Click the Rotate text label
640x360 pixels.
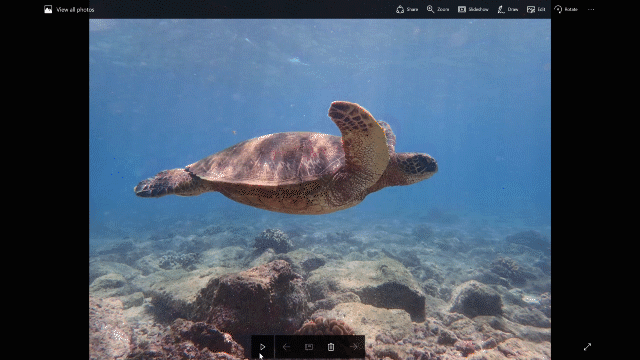pyautogui.click(x=571, y=9)
